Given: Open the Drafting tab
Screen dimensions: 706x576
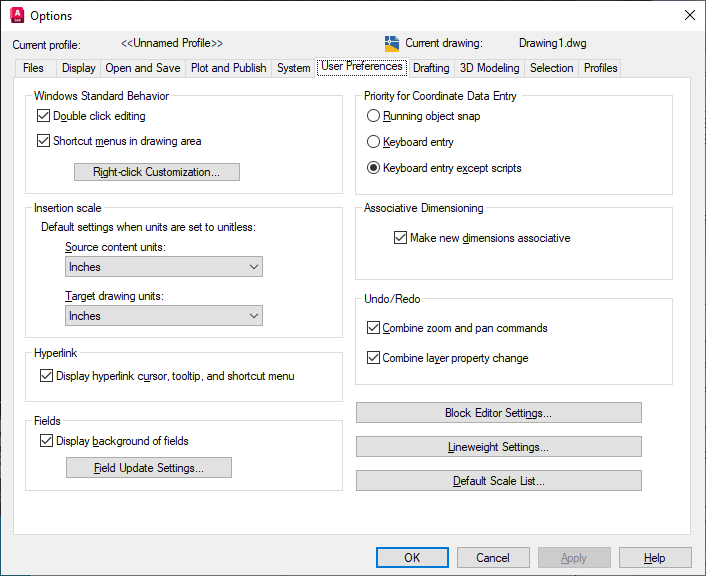Looking at the screenshot, I should (431, 68).
